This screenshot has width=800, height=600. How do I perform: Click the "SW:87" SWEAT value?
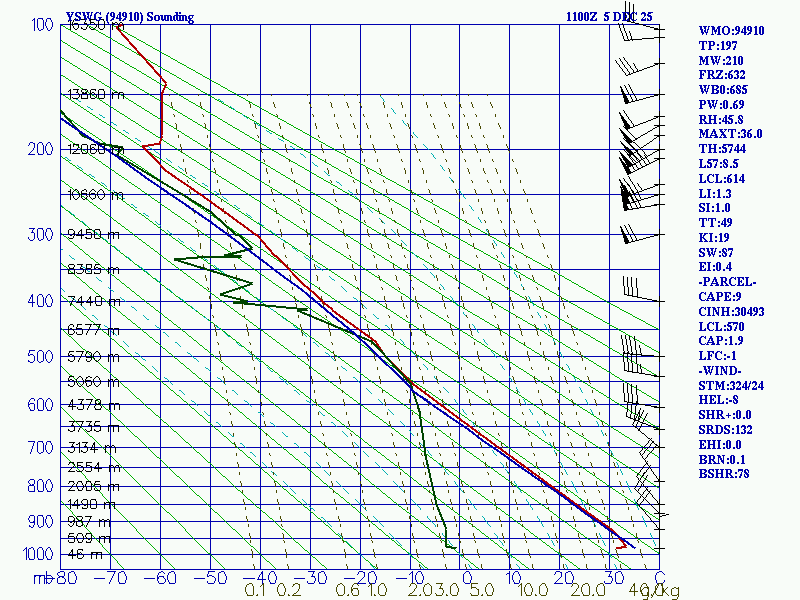(716, 252)
